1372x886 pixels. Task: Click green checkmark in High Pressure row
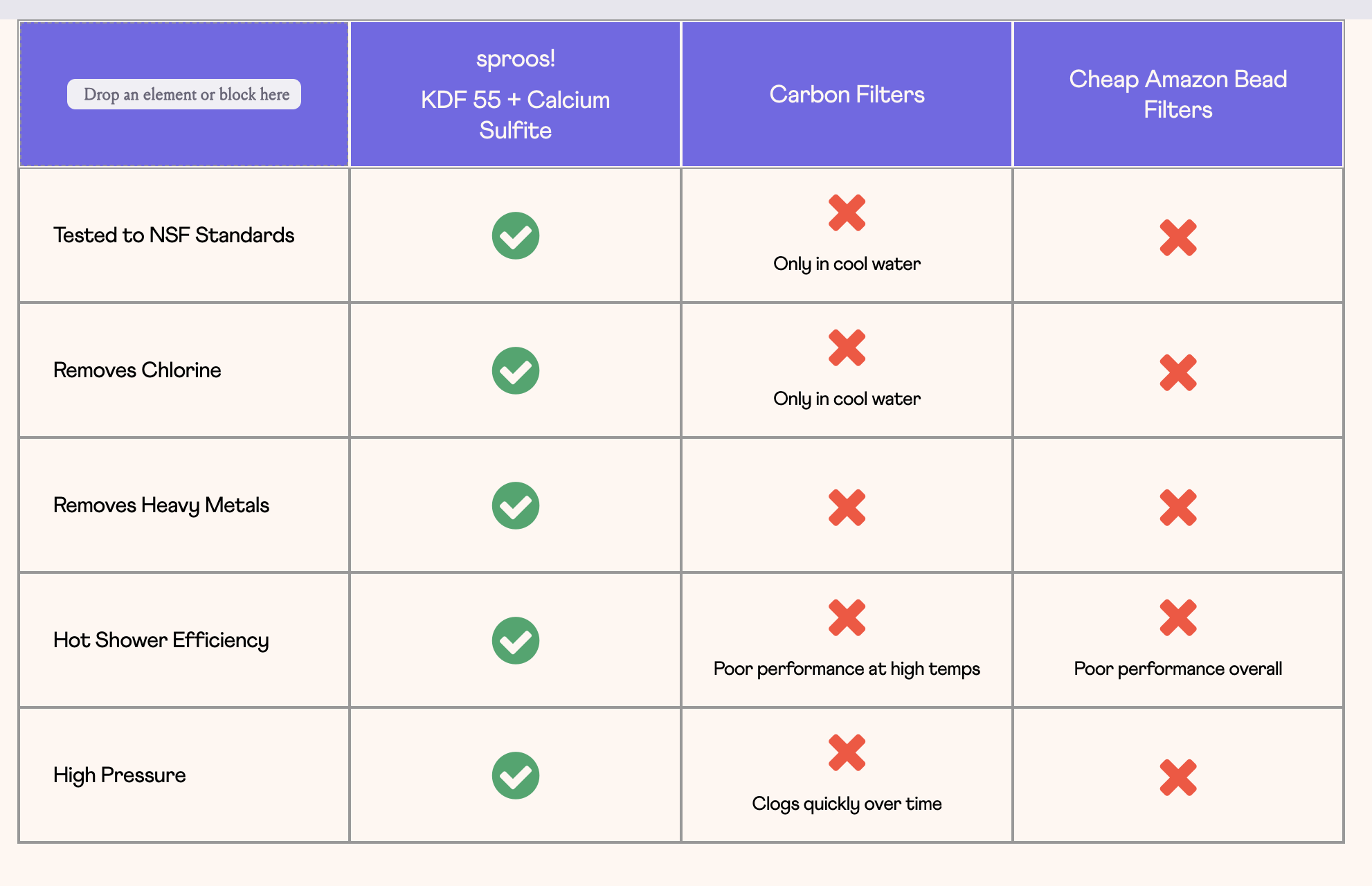tap(516, 776)
